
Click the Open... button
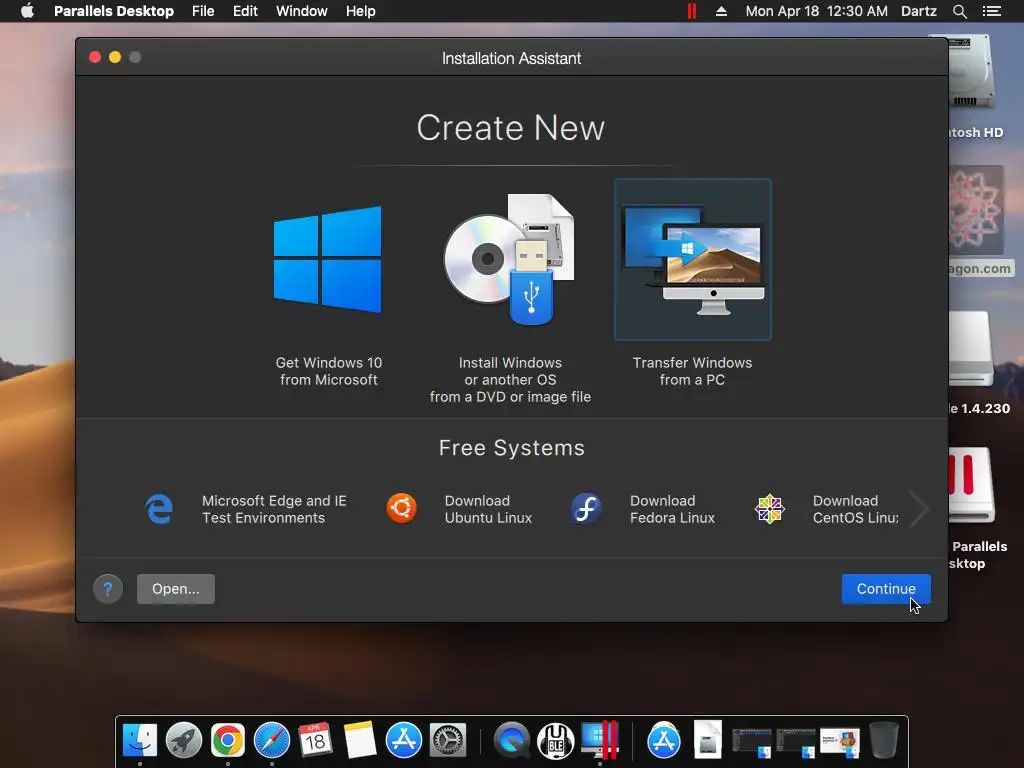click(176, 589)
